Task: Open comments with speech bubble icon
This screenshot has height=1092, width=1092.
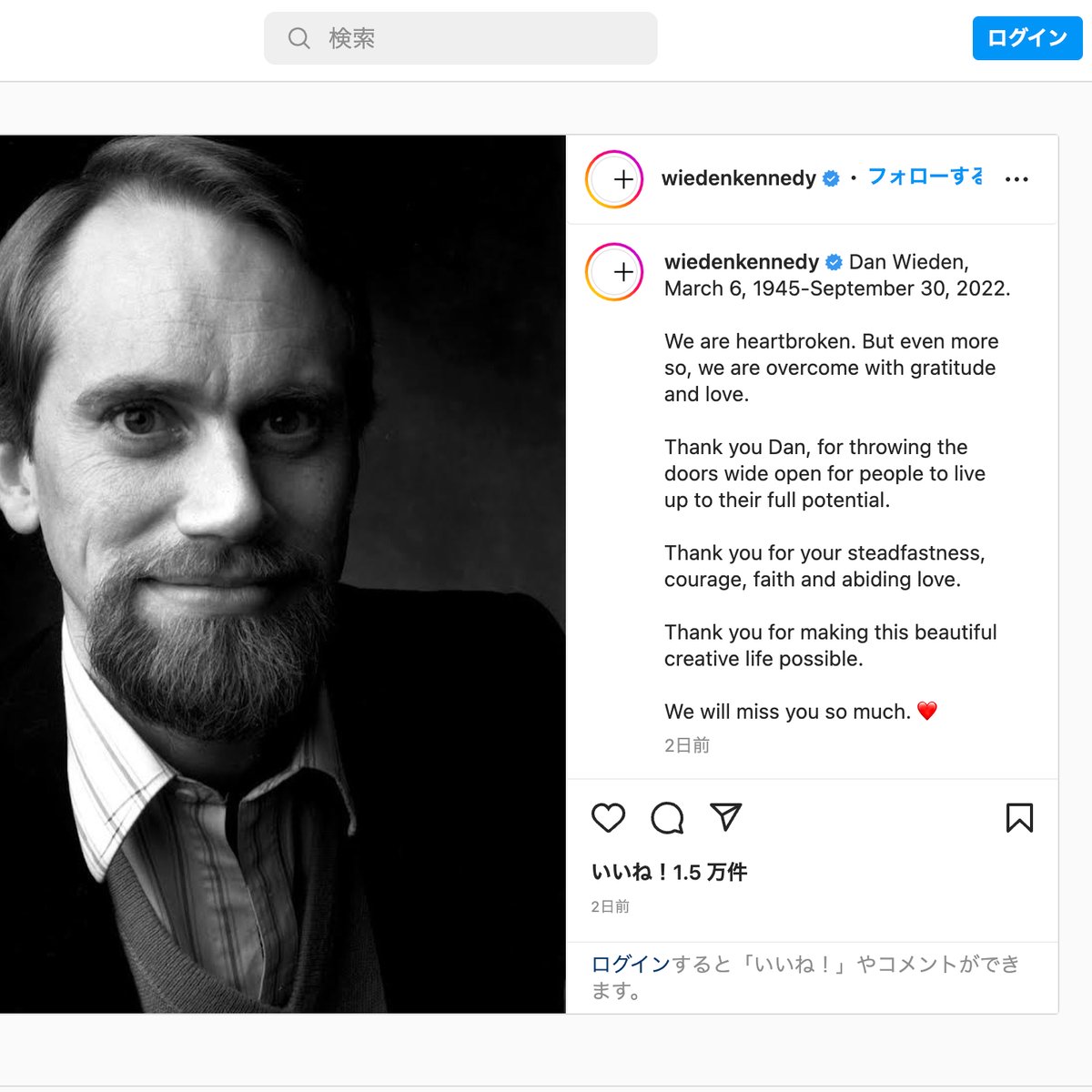Action: coord(667,817)
